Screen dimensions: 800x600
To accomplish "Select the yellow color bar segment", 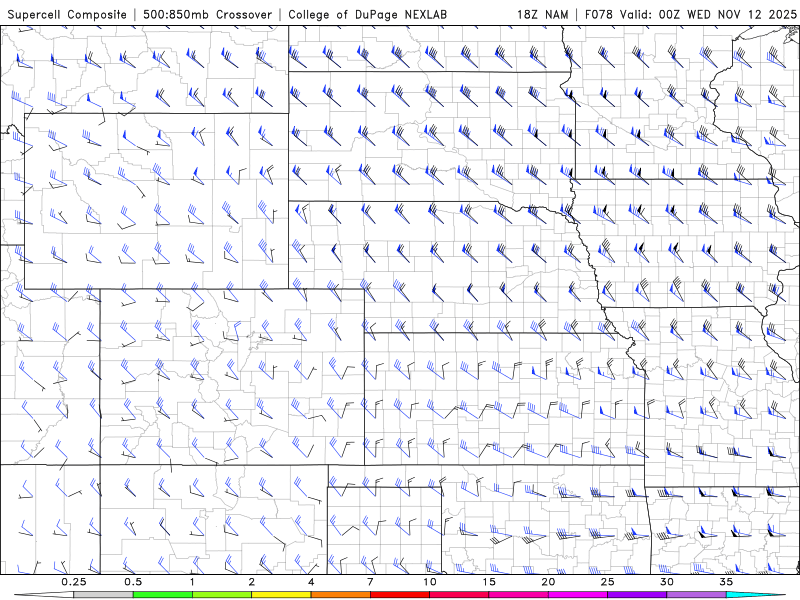I will (x=281, y=595).
